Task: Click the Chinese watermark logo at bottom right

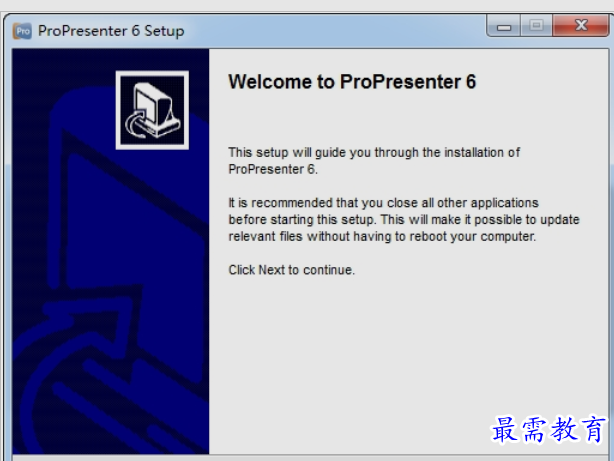Action: point(548,429)
